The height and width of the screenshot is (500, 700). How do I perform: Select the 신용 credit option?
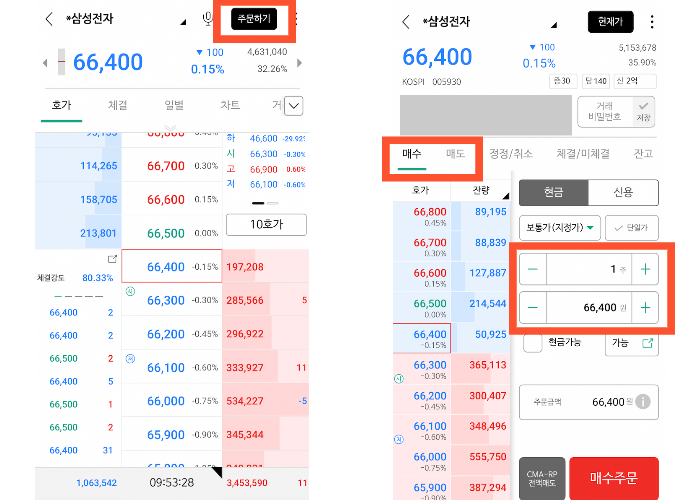click(623, 192)
